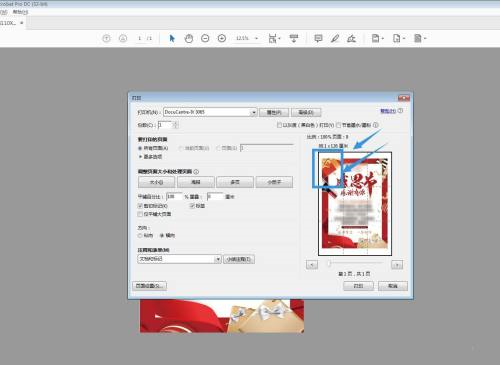
Task: Toggle the labels checkbox
Action: [192, 206]
